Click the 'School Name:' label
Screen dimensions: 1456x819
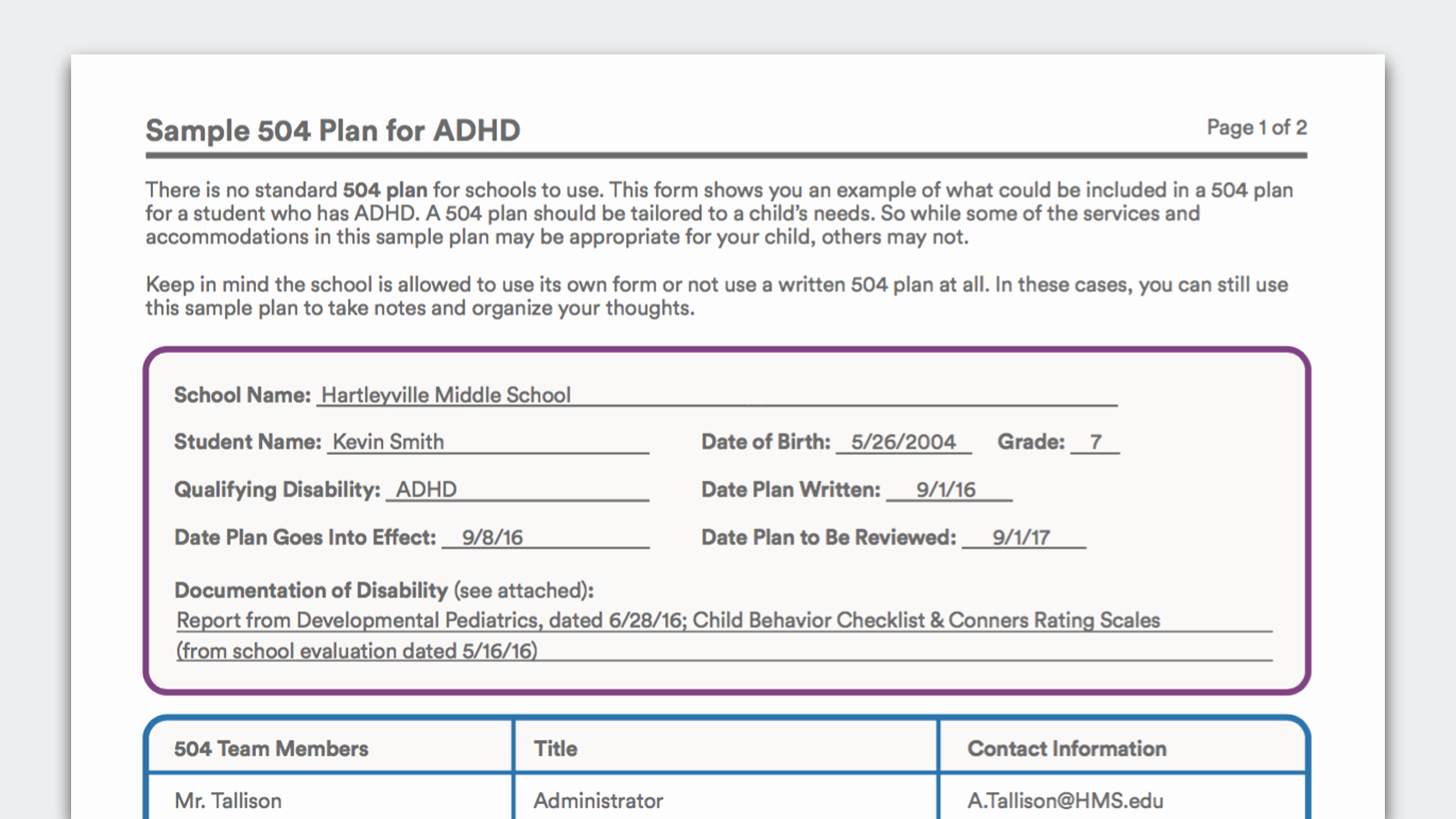pyautogui.click(x=242, y=395)
